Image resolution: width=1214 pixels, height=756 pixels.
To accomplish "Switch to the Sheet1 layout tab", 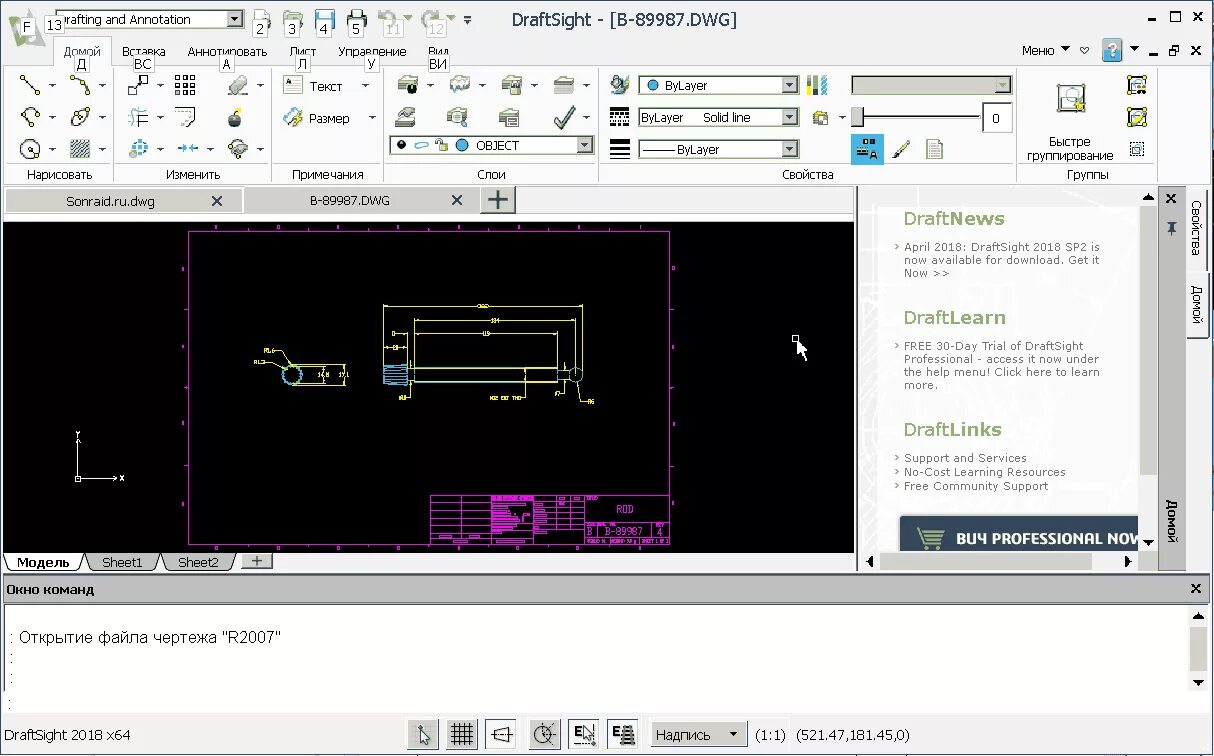I will point(122,562).
